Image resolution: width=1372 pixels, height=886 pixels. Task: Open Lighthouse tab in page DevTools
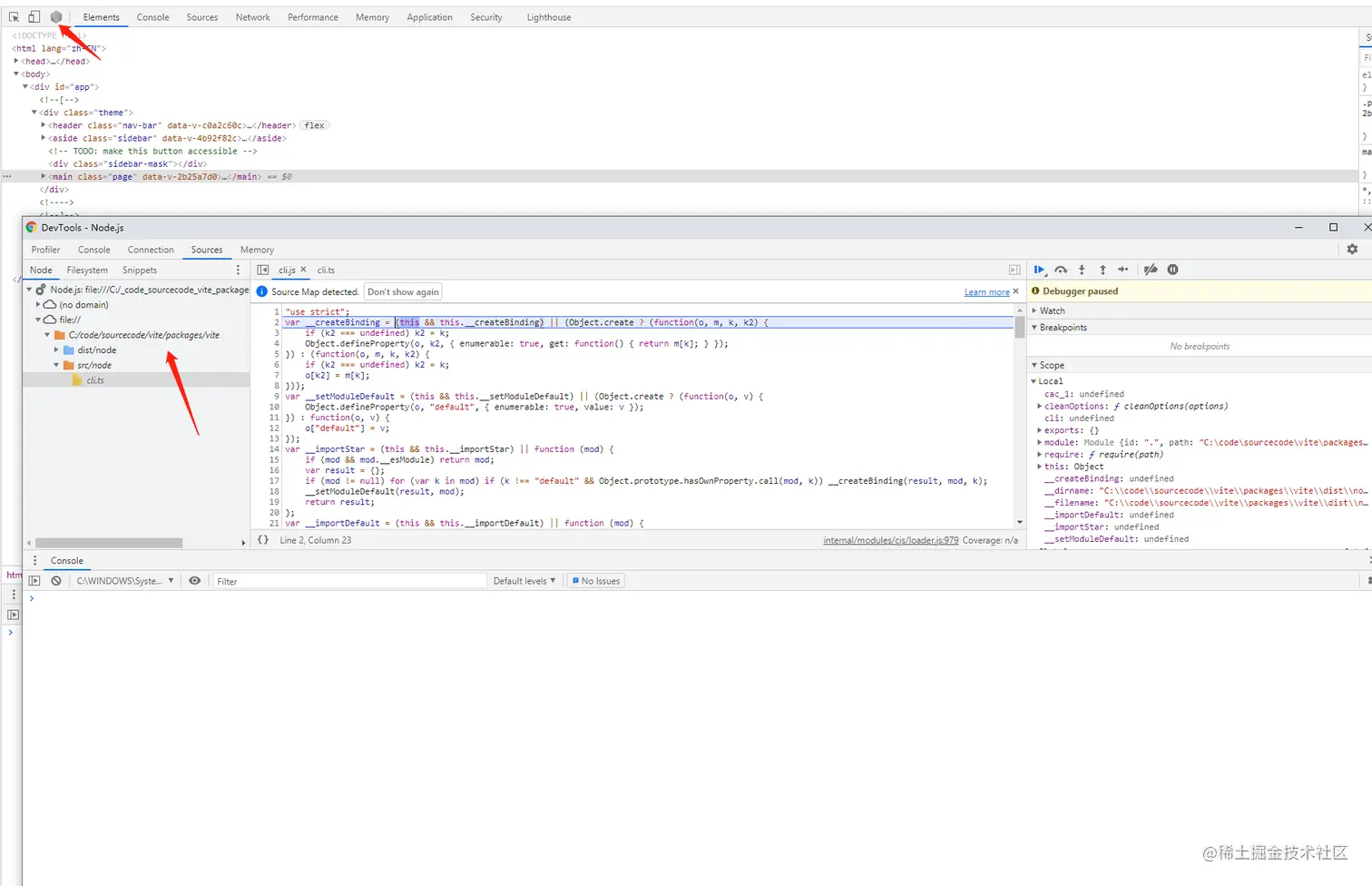(x=549, y=17)
